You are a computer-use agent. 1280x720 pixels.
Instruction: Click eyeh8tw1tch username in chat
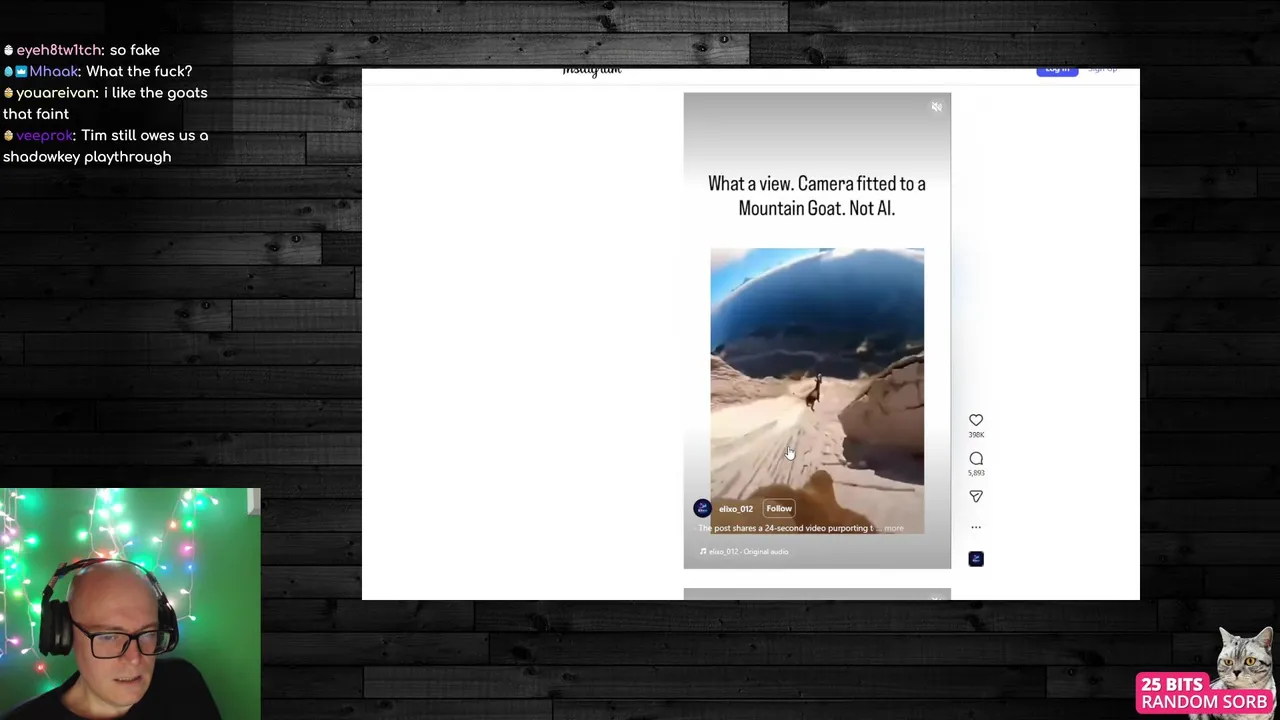coord(59,50)
